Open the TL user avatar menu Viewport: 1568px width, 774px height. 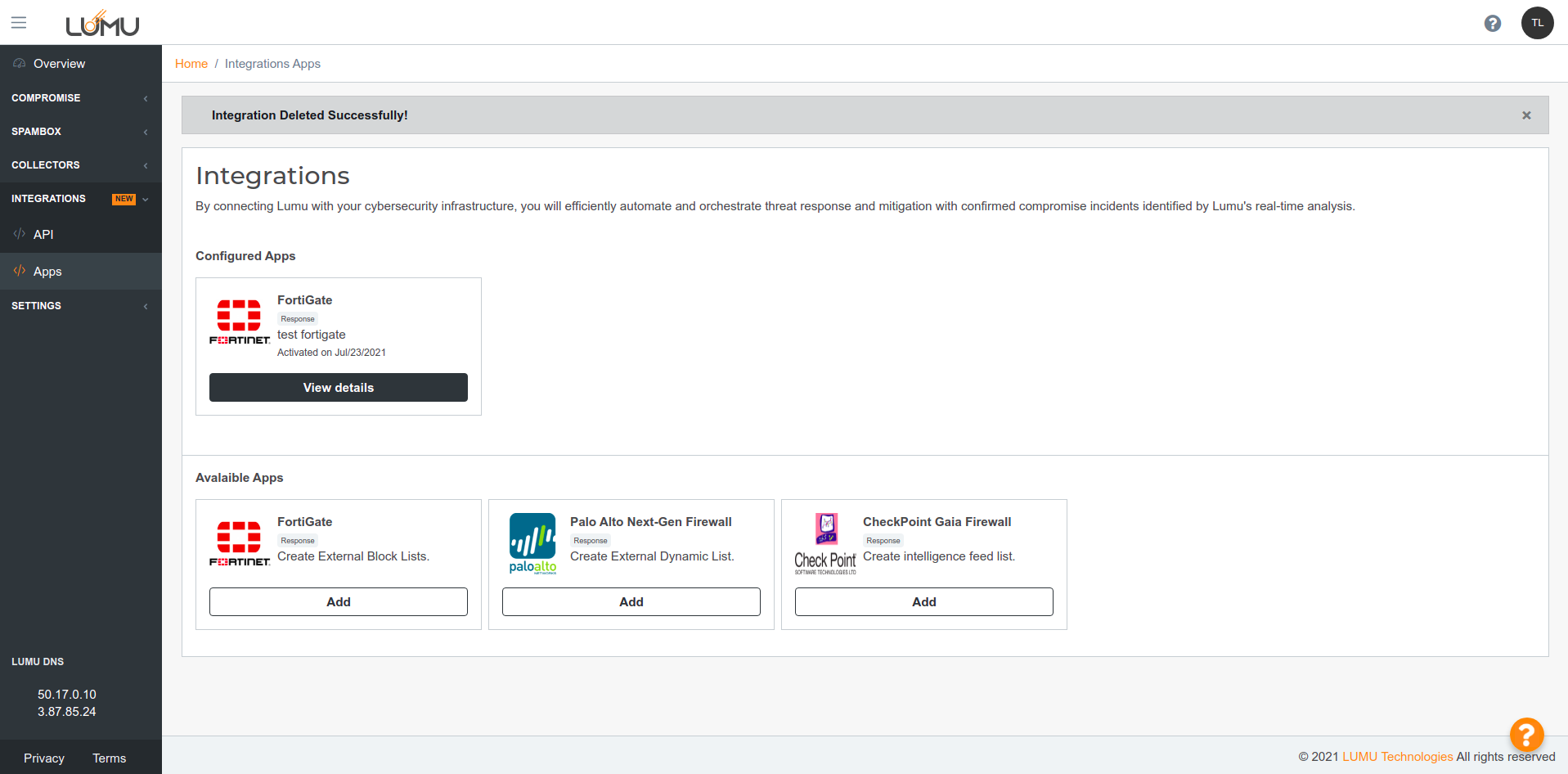[x=1537, y=23]
